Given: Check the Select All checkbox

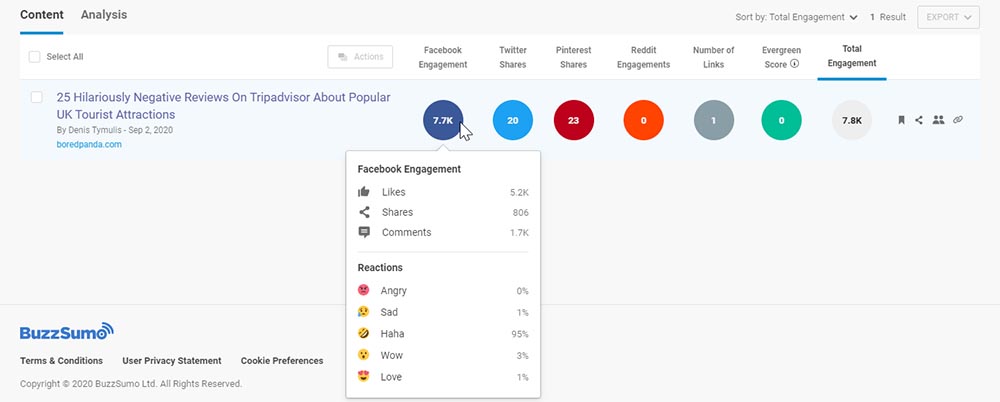Looking at the screenshot, I should point(35,57).
